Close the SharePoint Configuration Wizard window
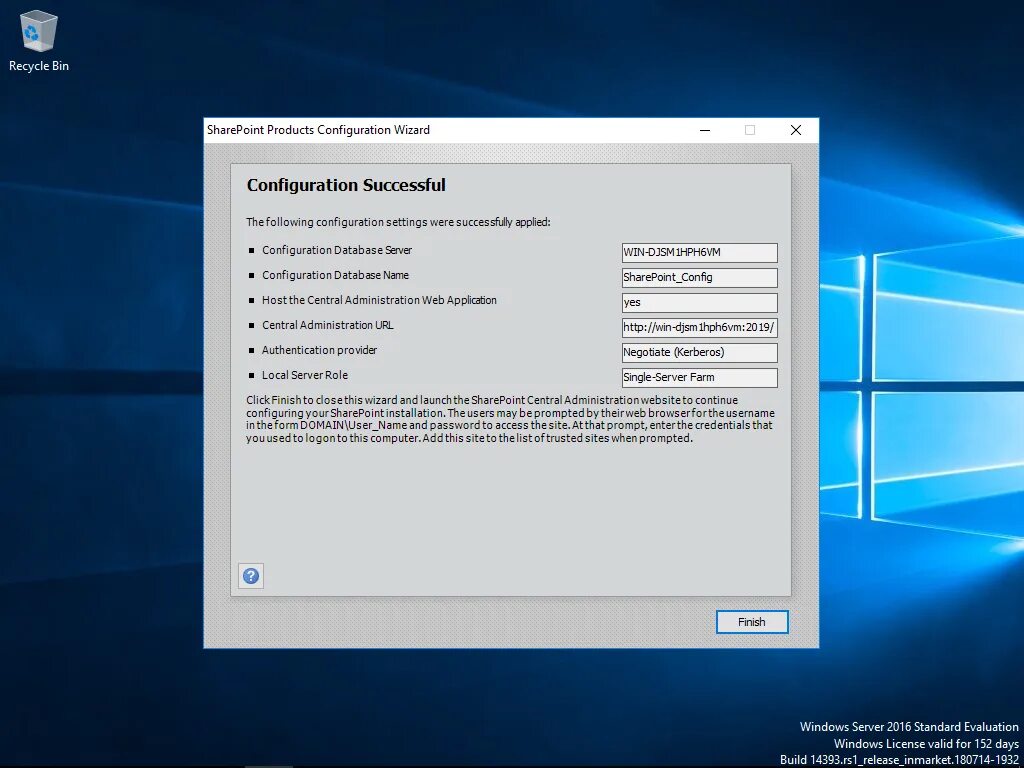Viewport: 1024px width, 768px height. pos(795,130)
